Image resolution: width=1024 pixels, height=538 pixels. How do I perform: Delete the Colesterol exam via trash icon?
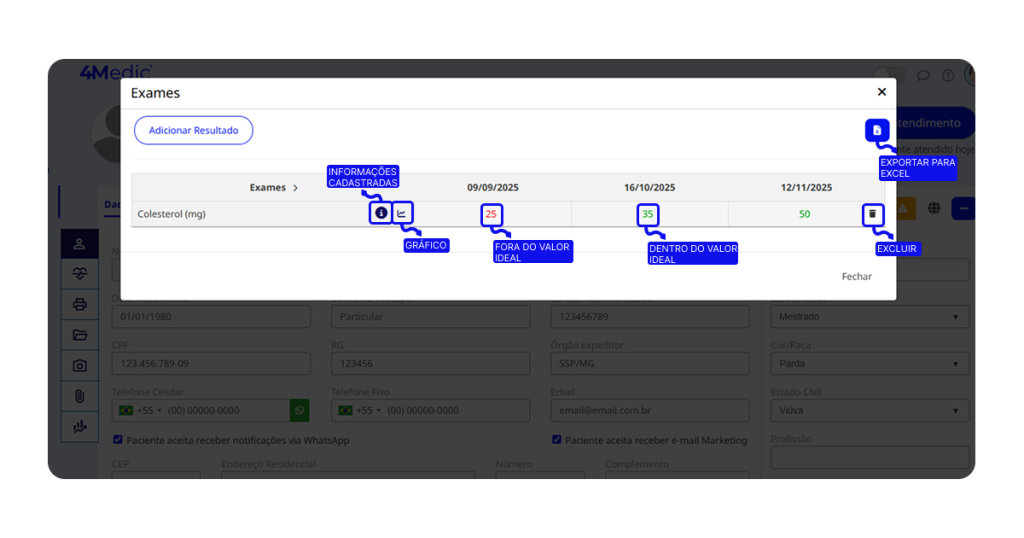(872, 214)
